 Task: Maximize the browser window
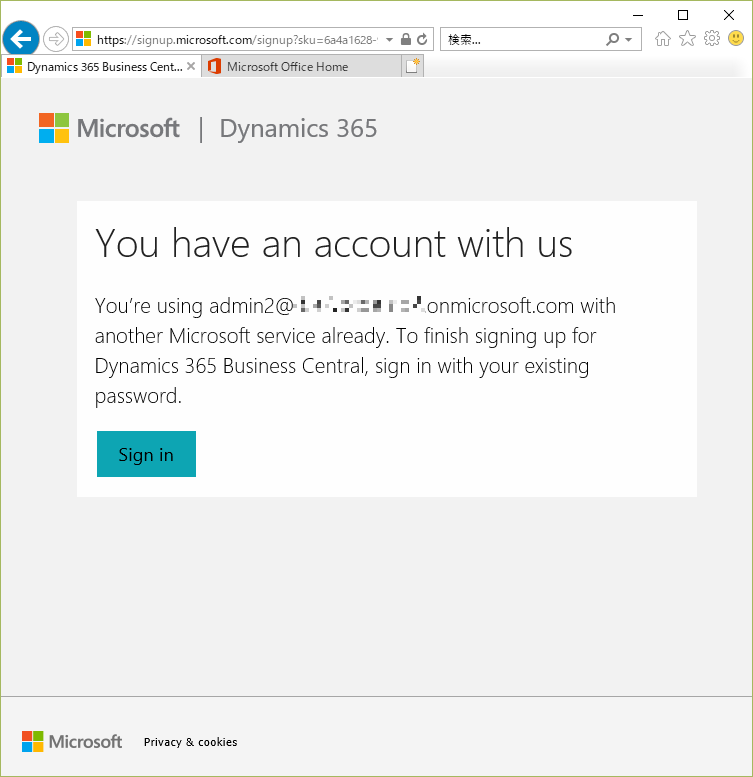(683, 15)
